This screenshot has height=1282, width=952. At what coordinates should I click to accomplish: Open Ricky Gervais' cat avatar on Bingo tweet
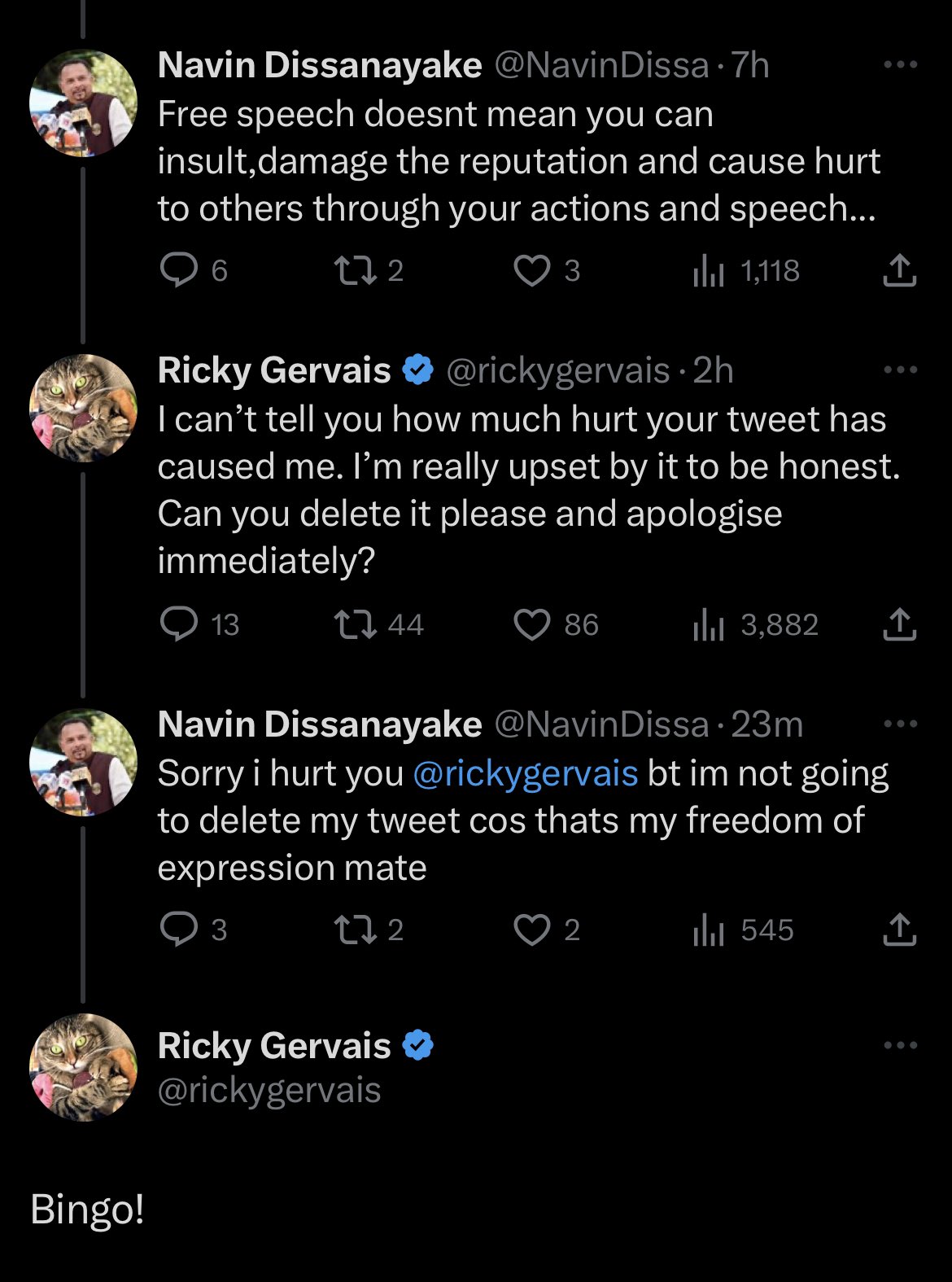click(83, 1067)
